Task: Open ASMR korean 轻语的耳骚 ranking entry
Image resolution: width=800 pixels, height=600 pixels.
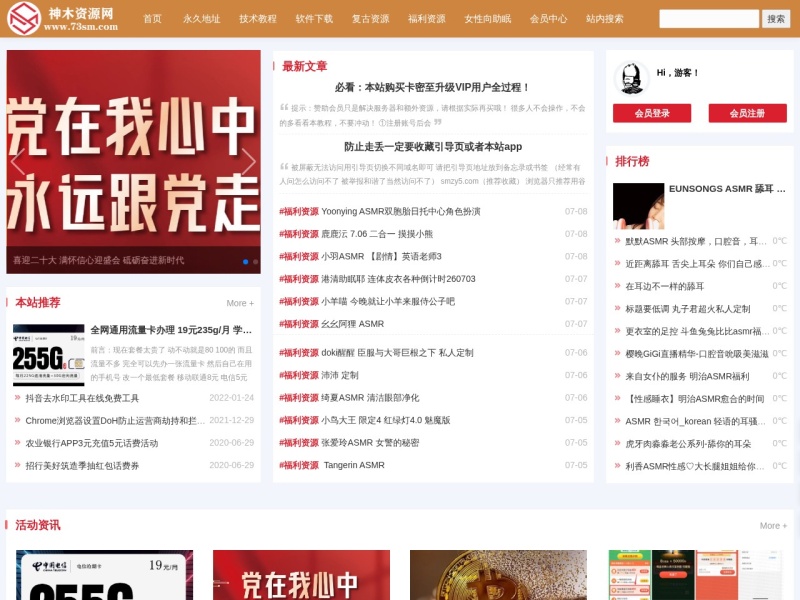Action: (695, 421)
